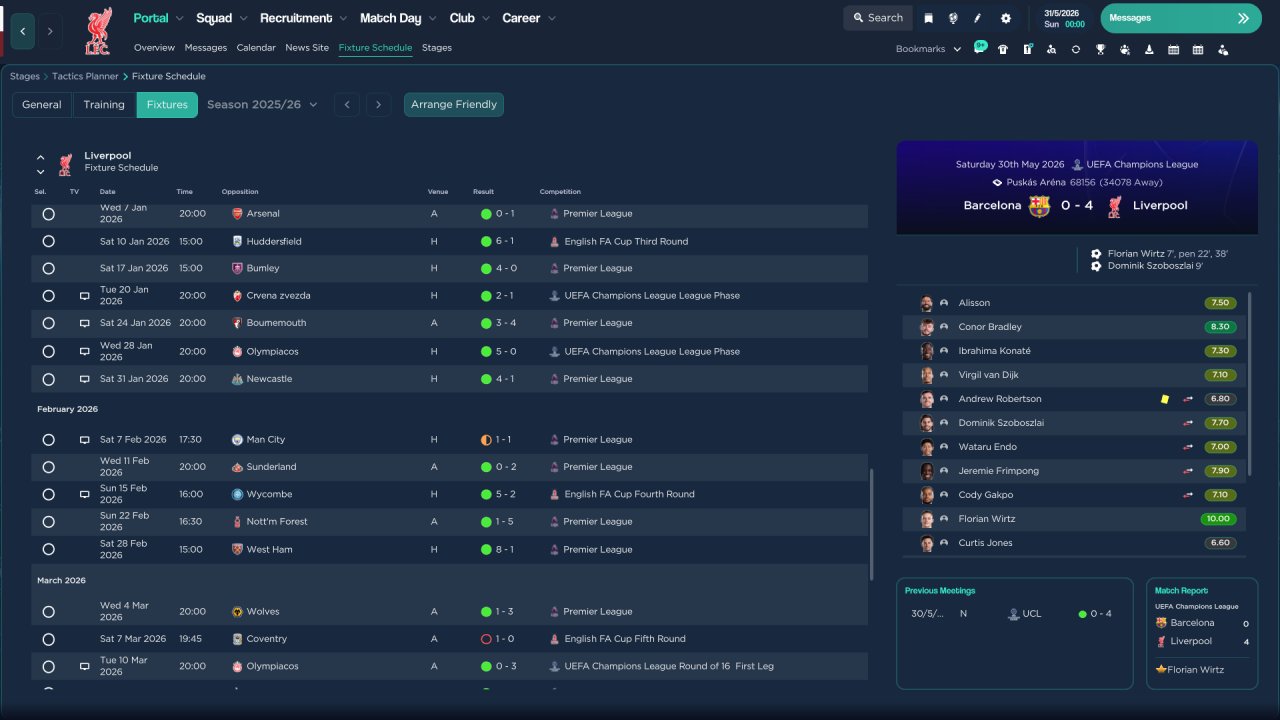
Task: Click the trophy icon in bookmarks bar
Action: (x=1100, y=49)
